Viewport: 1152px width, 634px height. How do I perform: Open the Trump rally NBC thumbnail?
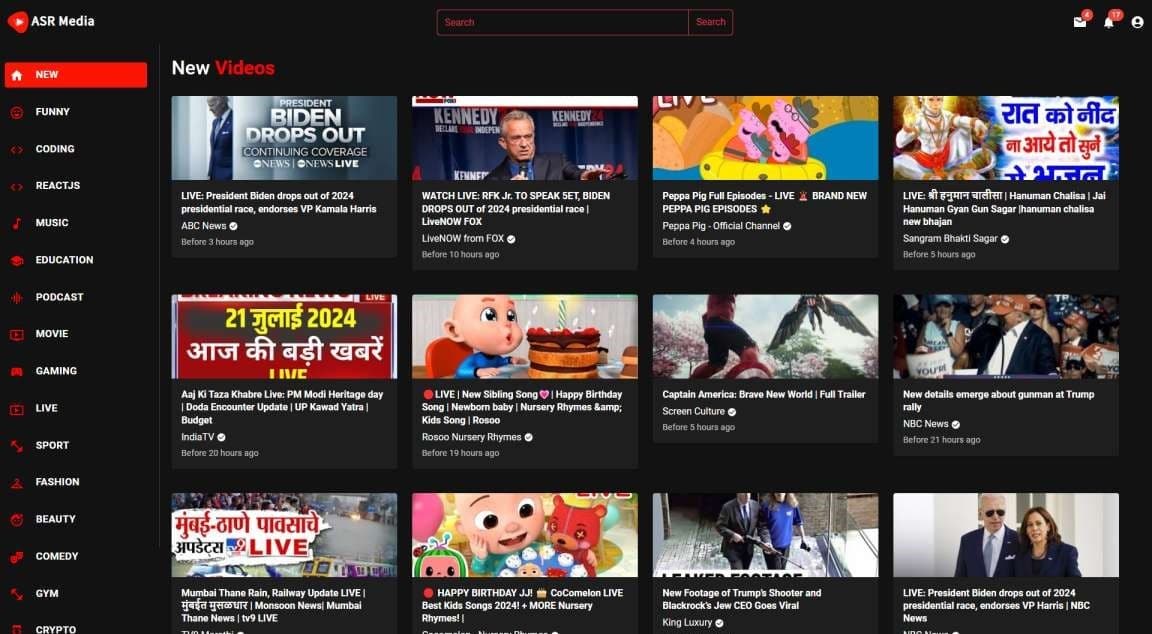click(x=1006, y=336)
